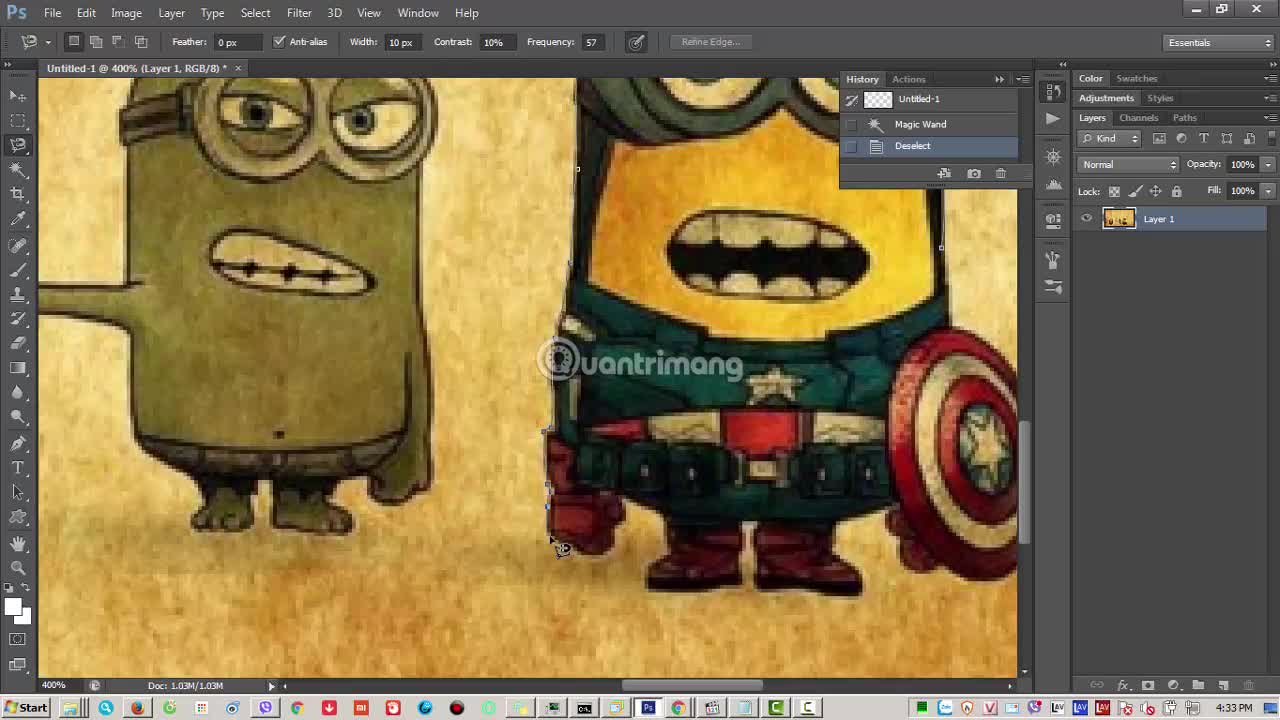Create new snapshot in History panel

(x=974, y=174)
